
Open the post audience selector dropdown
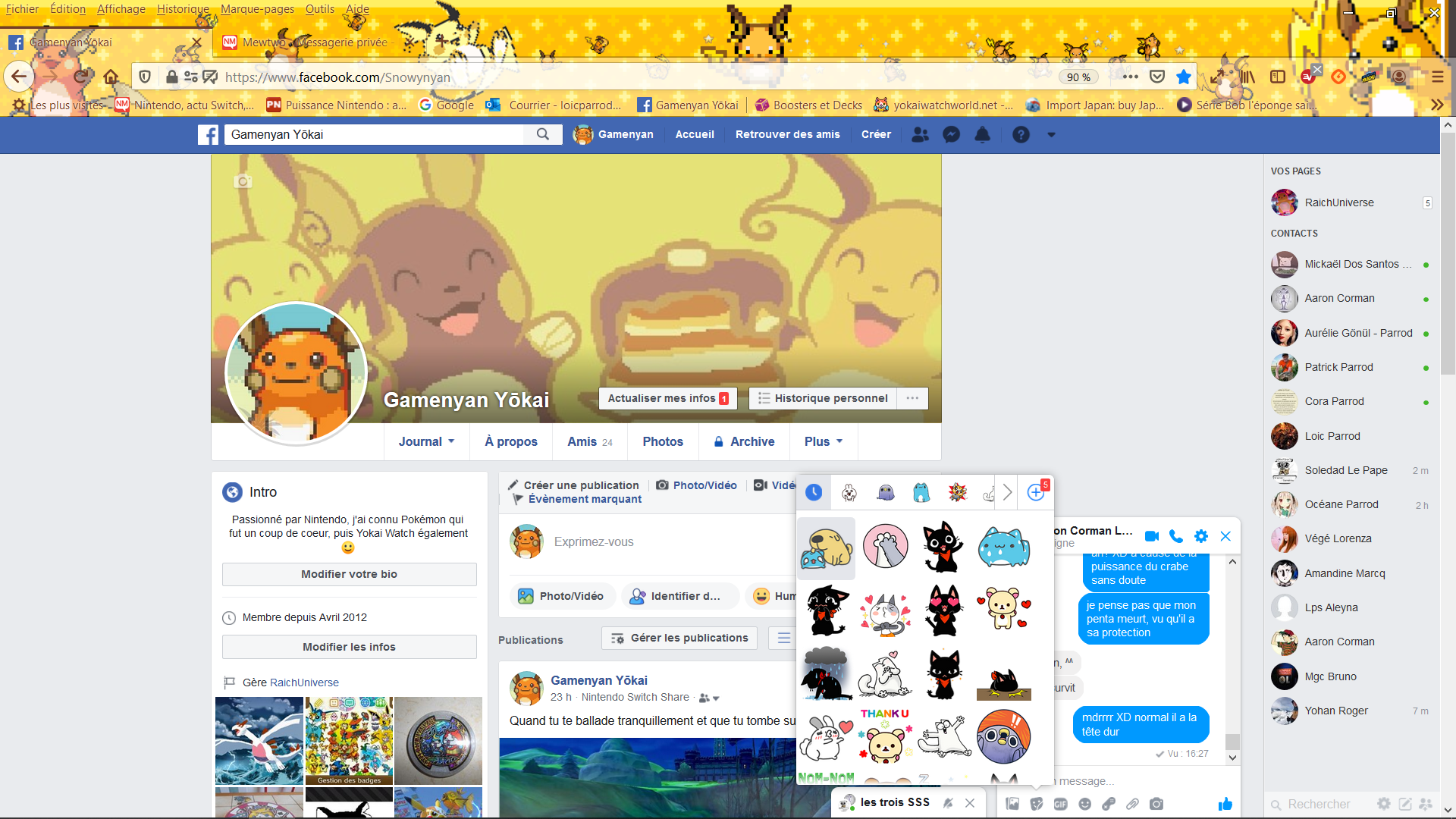tap(709, 698)
